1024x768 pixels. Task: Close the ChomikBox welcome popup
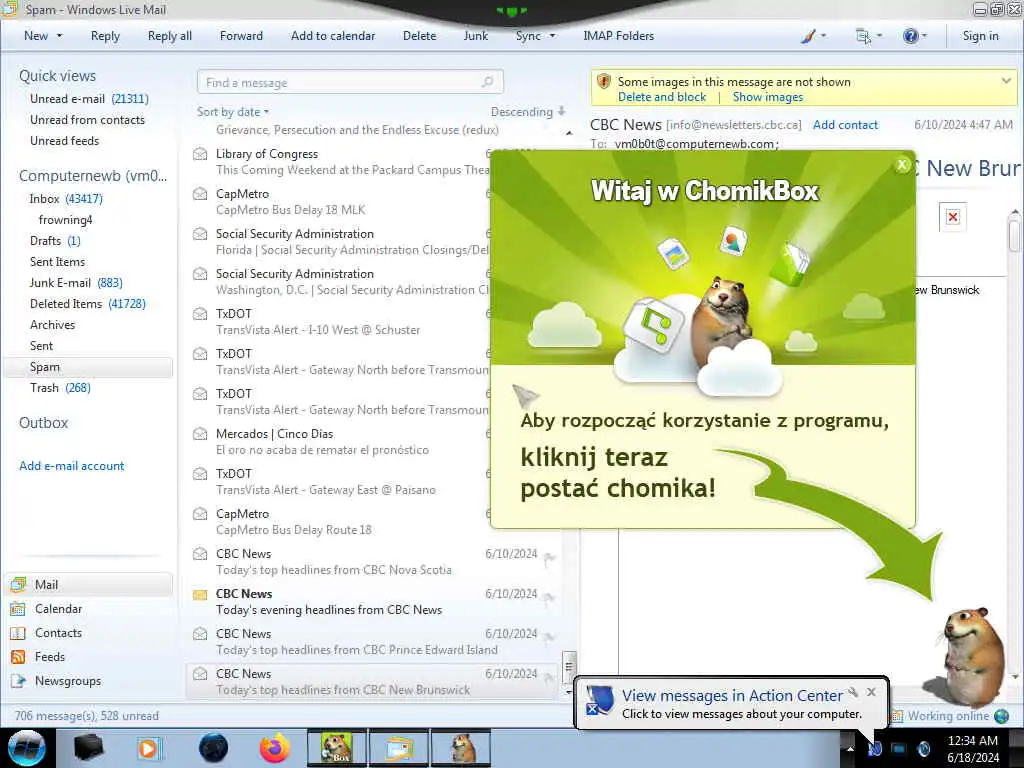tap(902, 165)
